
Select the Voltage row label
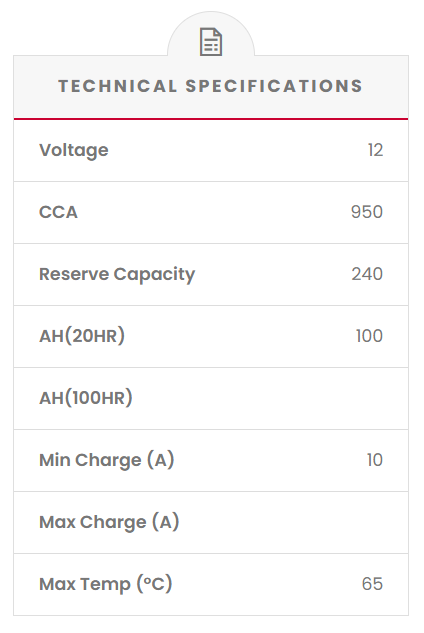(74, 151)
